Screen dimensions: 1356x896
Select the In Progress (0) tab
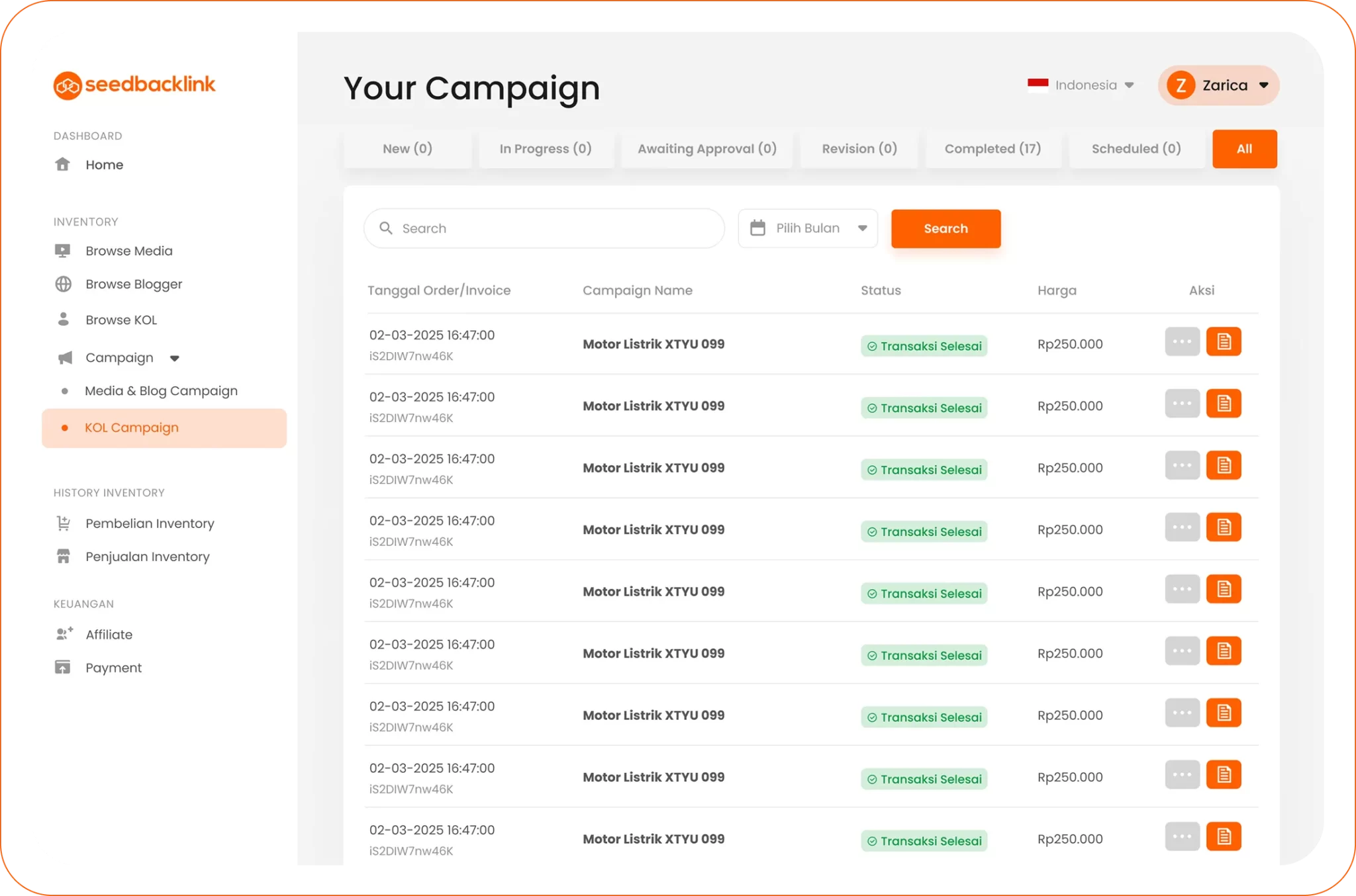click(x=545, y=149)
